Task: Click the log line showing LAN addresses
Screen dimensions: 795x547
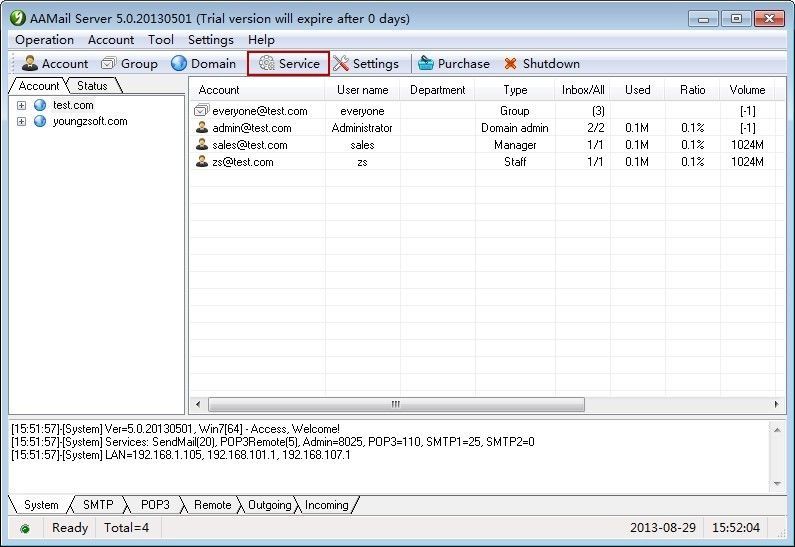Action: click(x=180, y=455)
